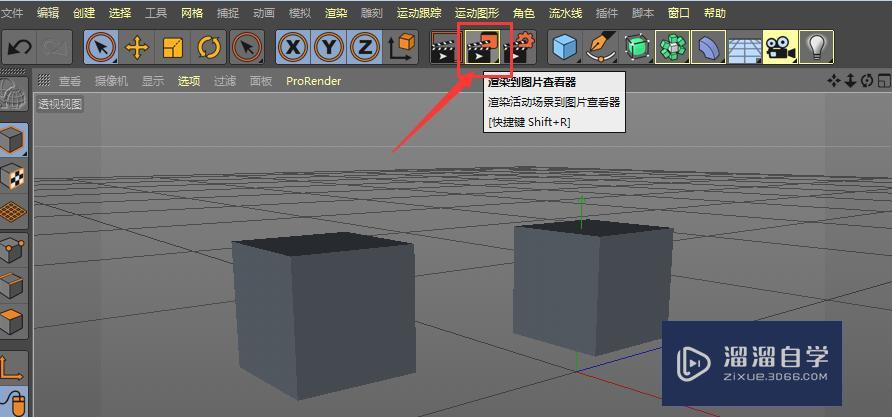Toggle the Y axis lock
This screenshot has width=892, height=417.
click(329, 47)
